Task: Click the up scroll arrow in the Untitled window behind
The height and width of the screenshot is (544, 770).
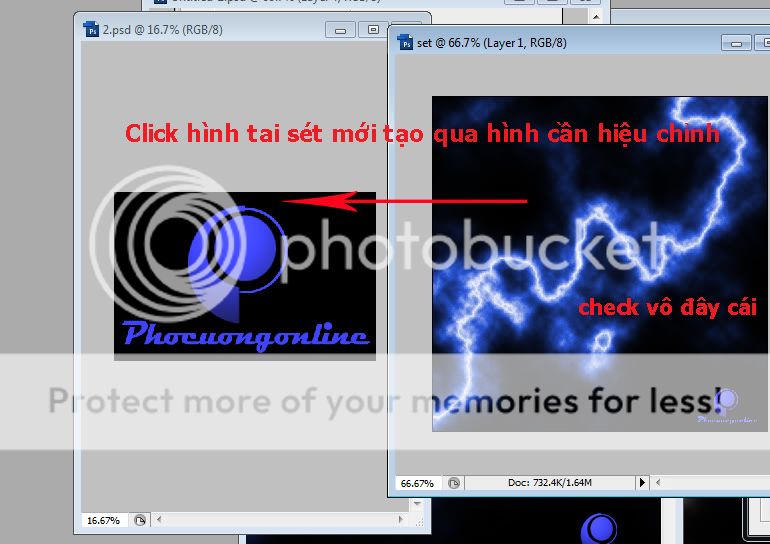Action: pos(596,17)
